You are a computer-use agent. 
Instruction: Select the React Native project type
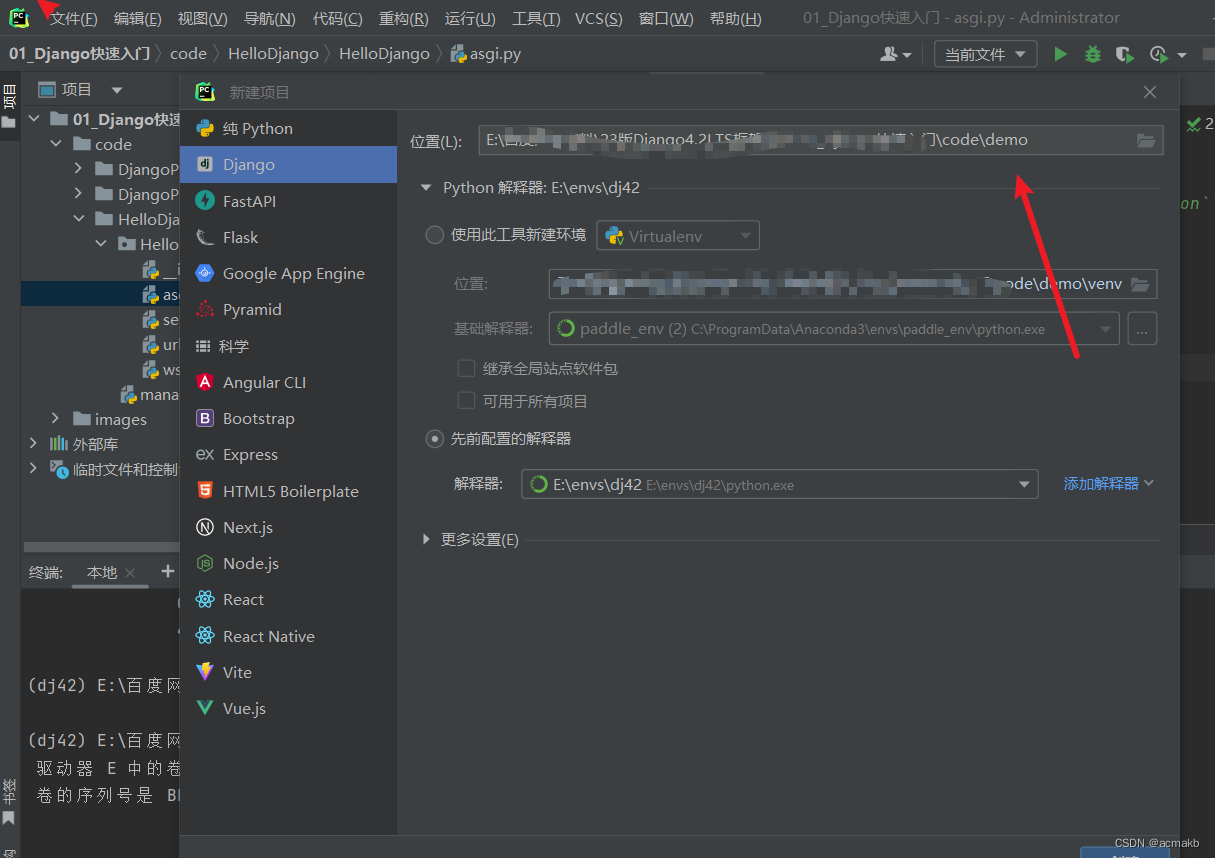tap(288, 636)
